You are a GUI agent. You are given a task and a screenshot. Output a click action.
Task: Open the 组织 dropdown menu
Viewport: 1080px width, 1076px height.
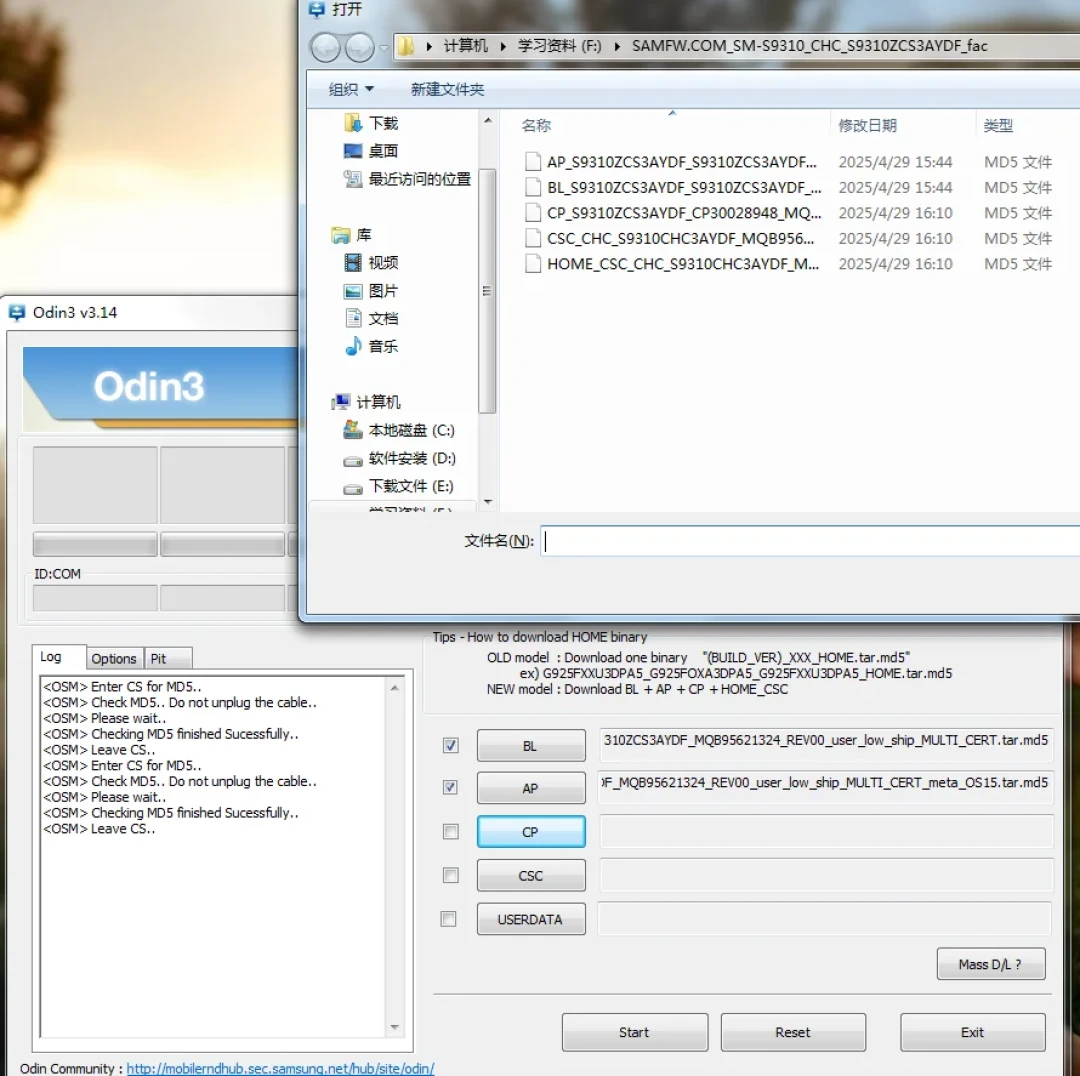[x=351, y=90]
